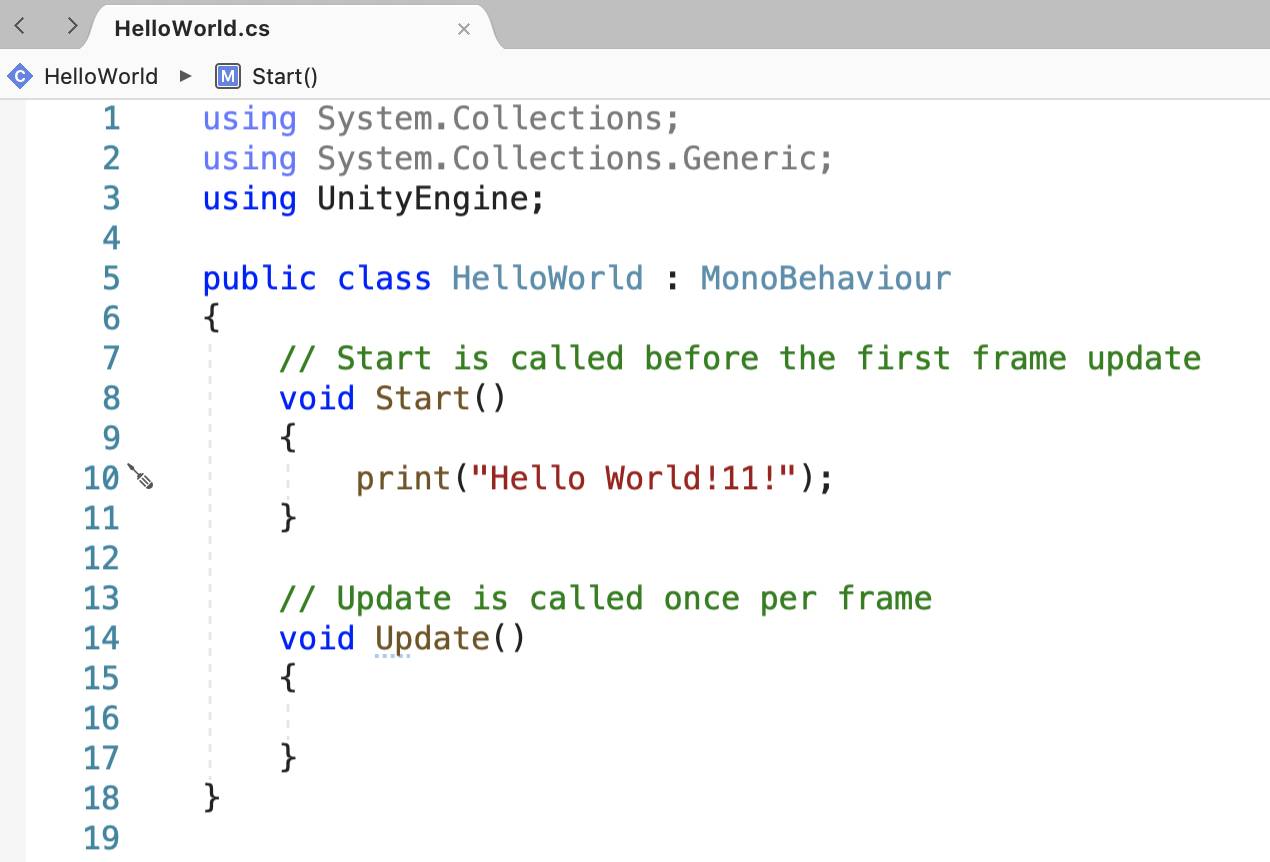Click the breadcrumb separator triangle
The height and width of the screenshot is (862, 1270).
pyautogui.click(x=186, y=76)
